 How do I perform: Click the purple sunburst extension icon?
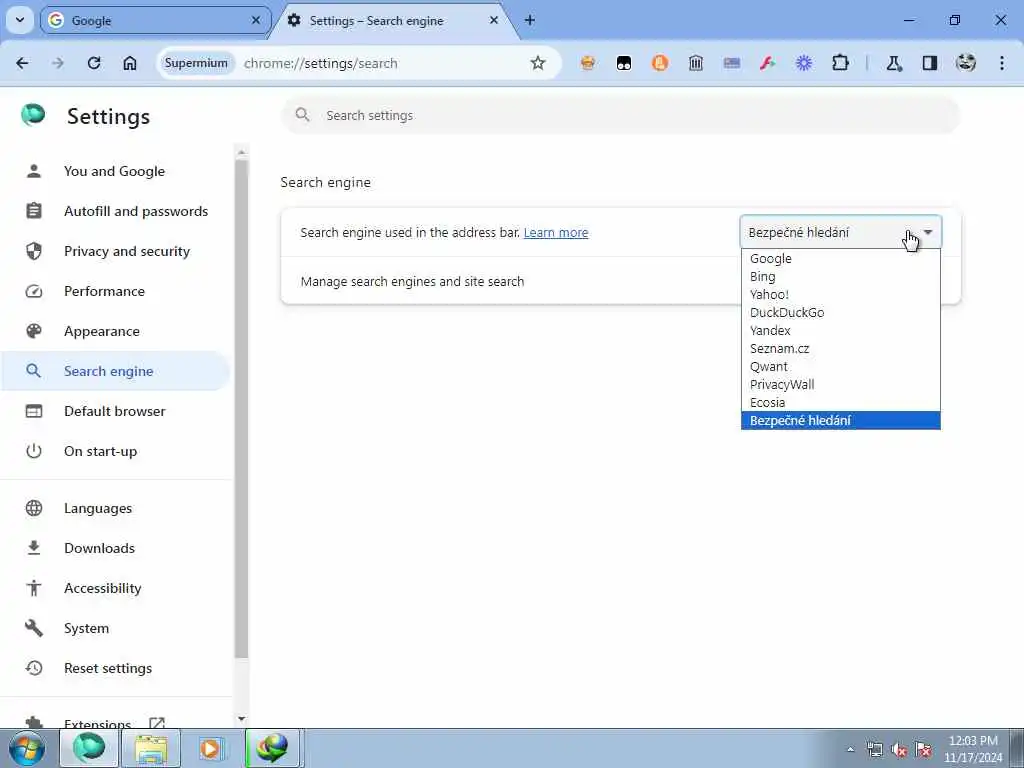coord(804,63)
